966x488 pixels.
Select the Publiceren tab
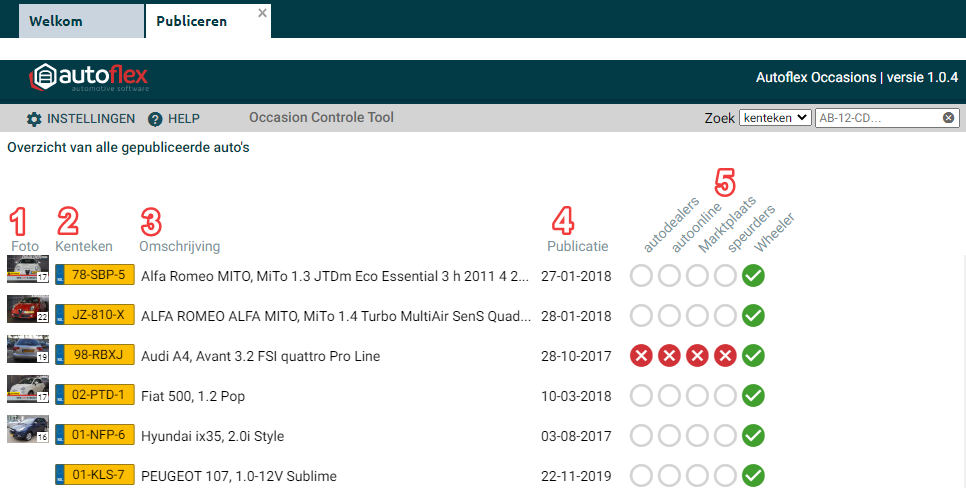[191, 21]
